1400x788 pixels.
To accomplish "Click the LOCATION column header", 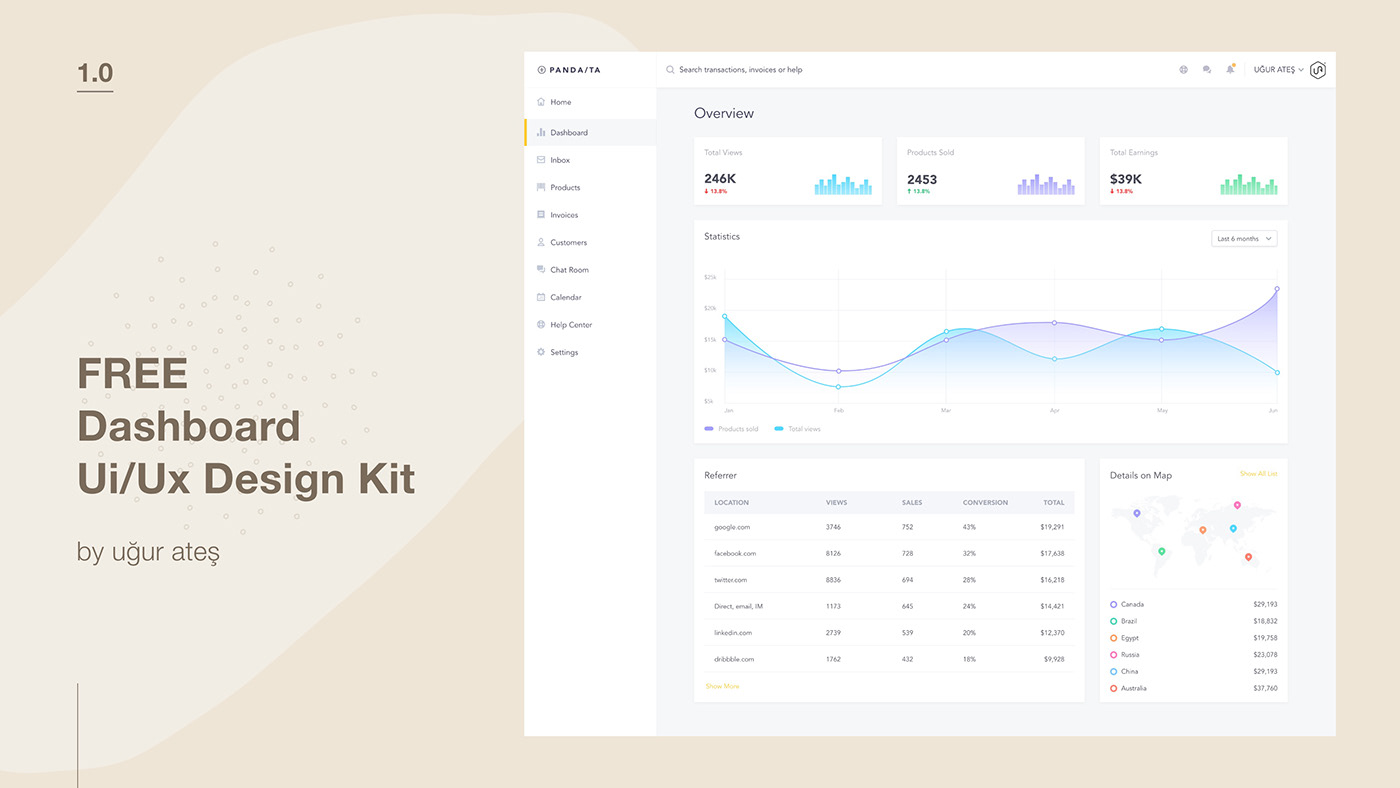I will (731, 502).
